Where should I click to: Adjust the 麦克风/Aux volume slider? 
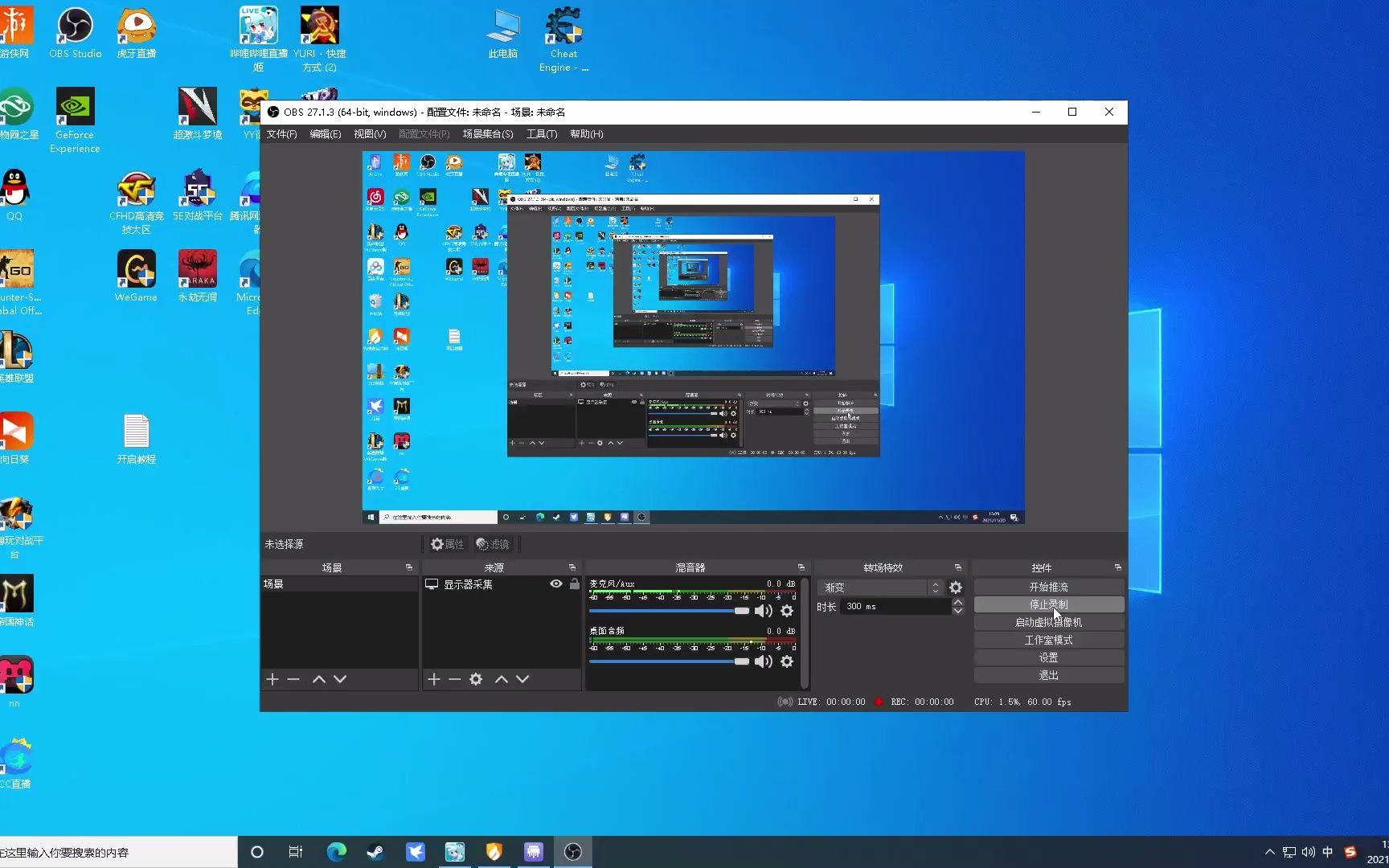coord(669,611)
